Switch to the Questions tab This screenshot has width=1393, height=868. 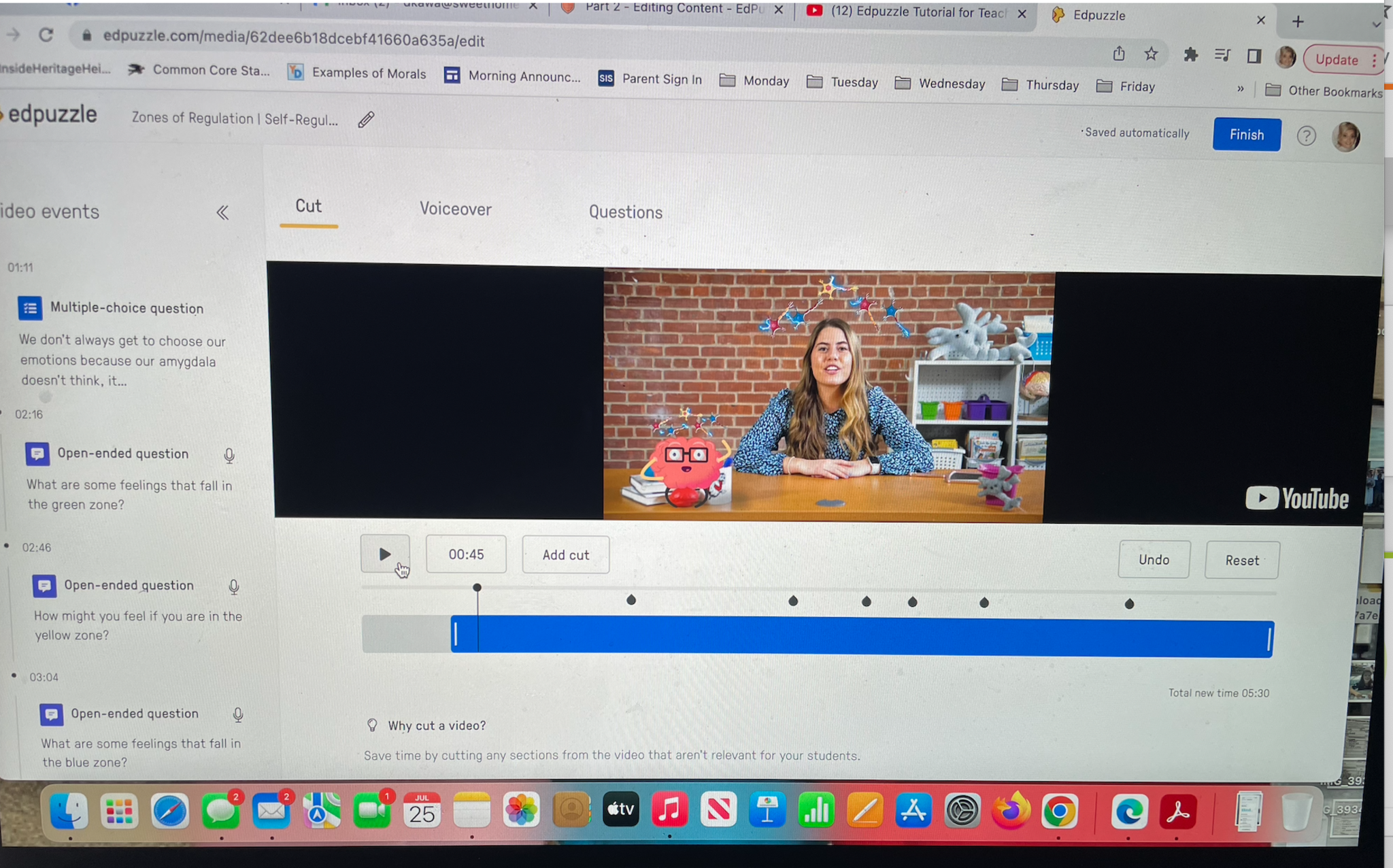tap(625, 212)
